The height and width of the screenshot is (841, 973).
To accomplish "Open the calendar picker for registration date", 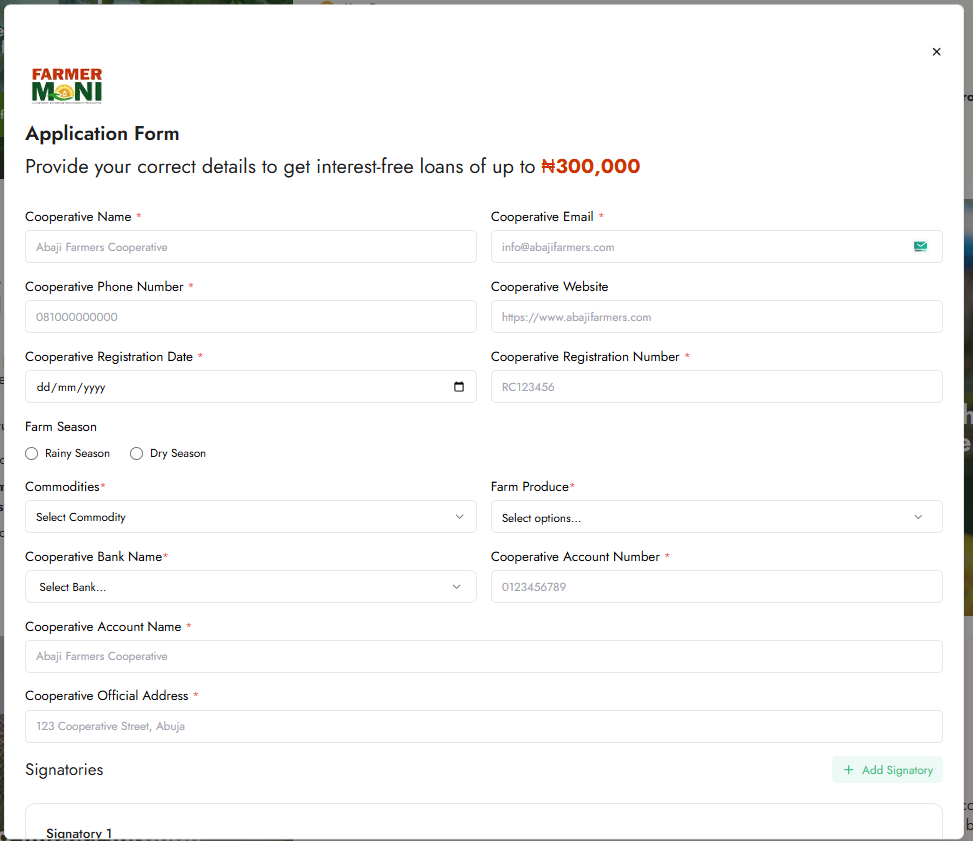I will coord(459,387).
